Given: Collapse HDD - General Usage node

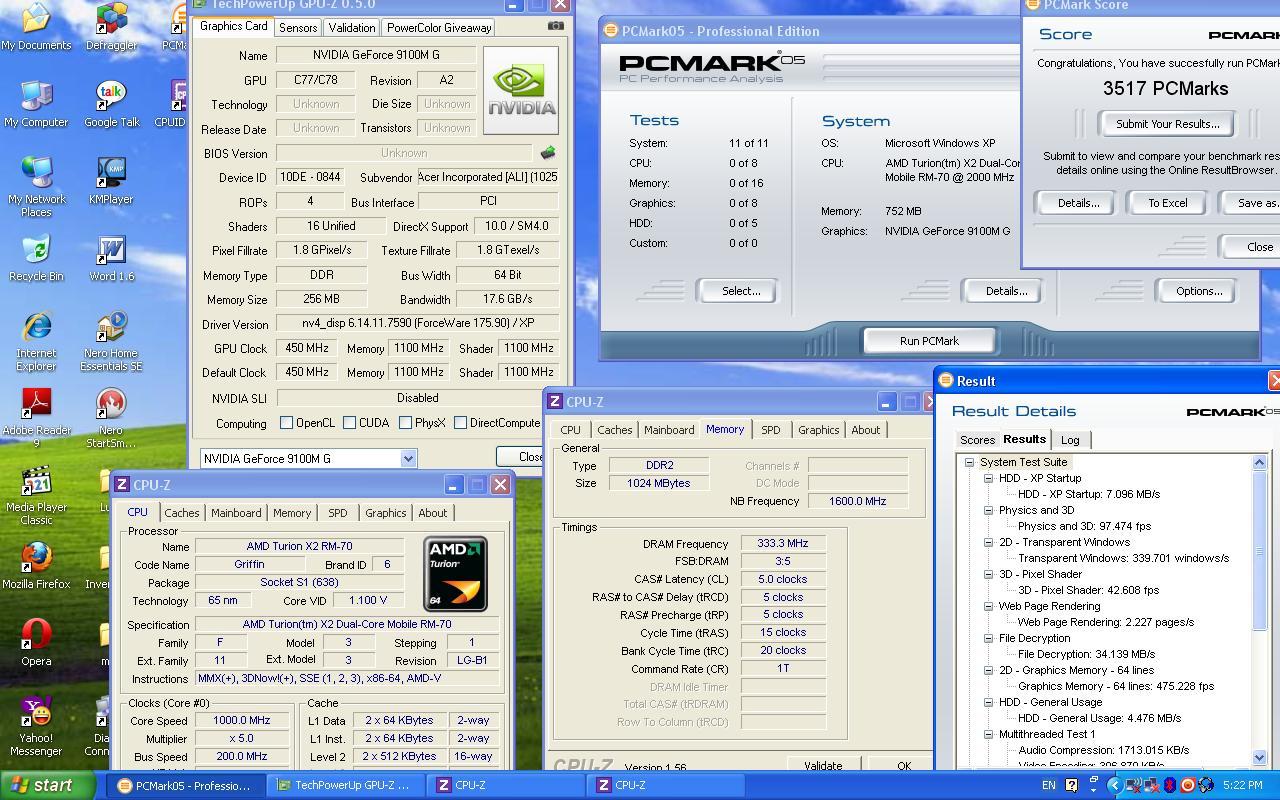Looking at the screenshot, I should [988, 702].
